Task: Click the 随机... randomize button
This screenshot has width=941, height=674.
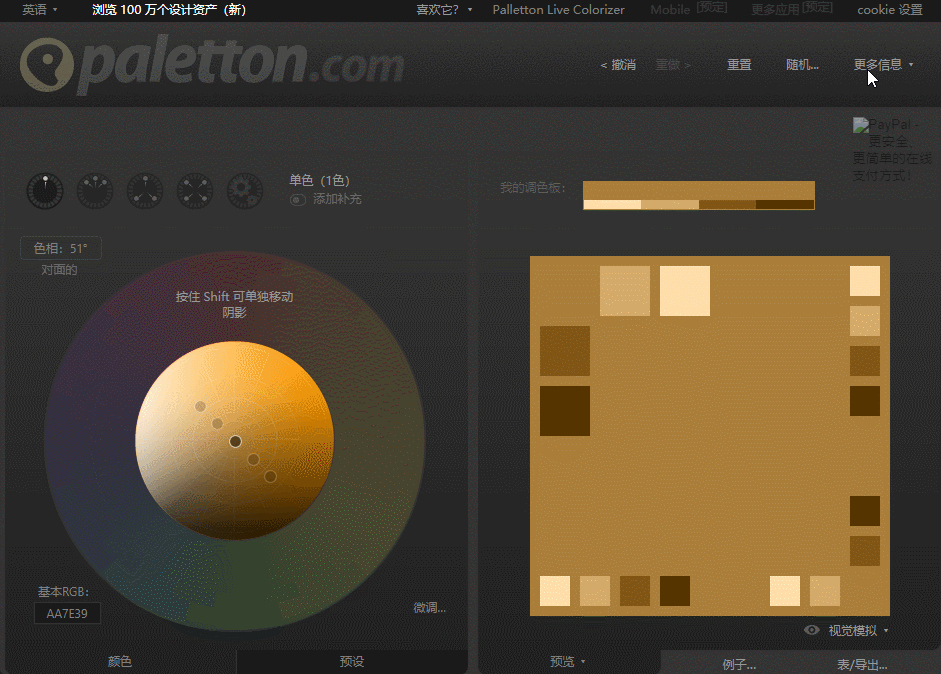Action: coord(802,65)
